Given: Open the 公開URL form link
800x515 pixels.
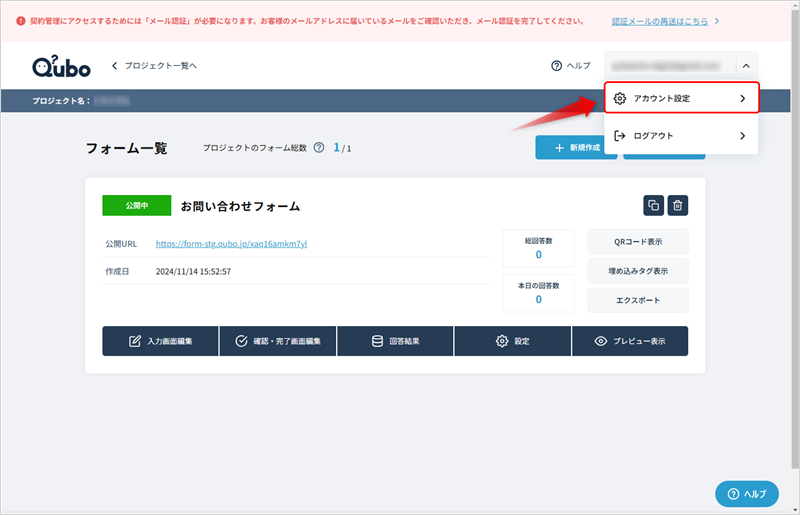Looking at the screenshot, I should click(231, 243).
